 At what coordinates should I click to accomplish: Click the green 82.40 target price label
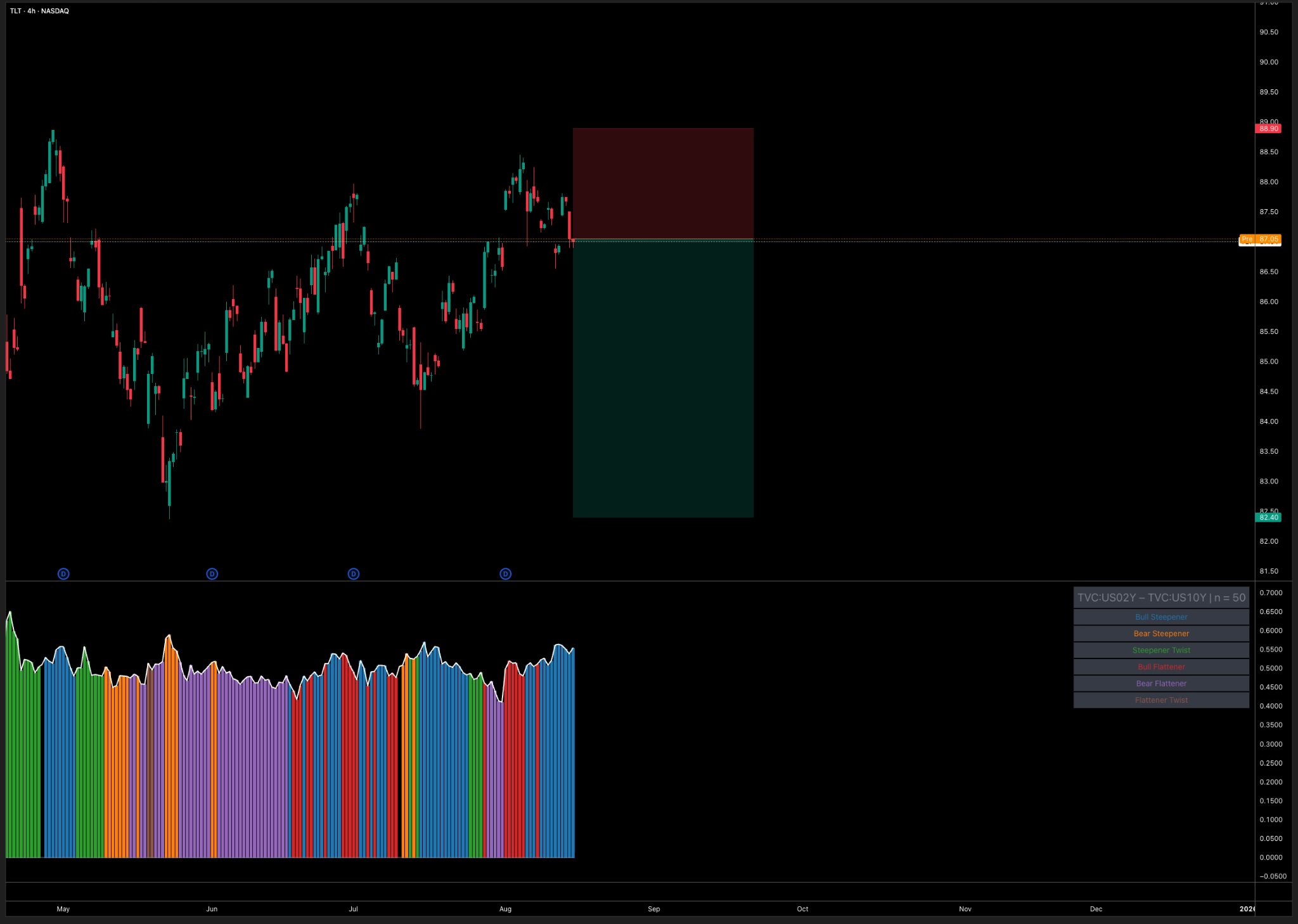[1268, 518]
